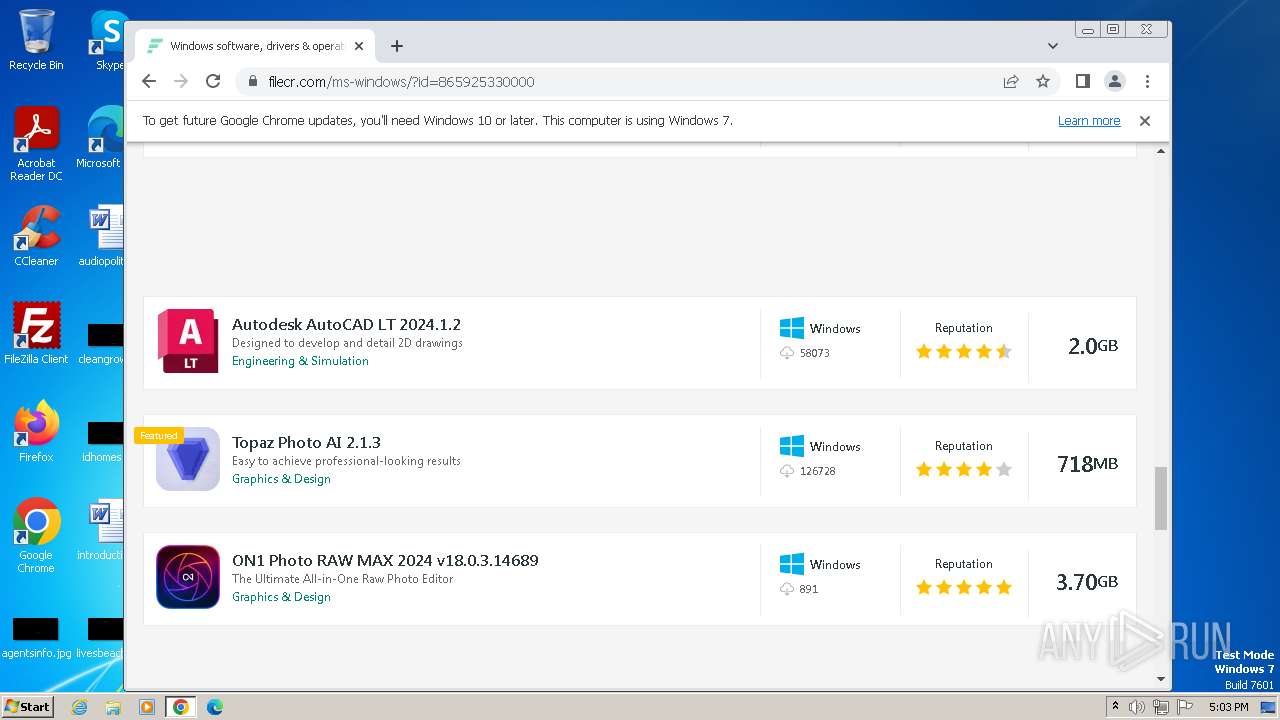Open Graphics & Design link under ON1
This screenshot has width=1280, height=720.
[281, 597]
